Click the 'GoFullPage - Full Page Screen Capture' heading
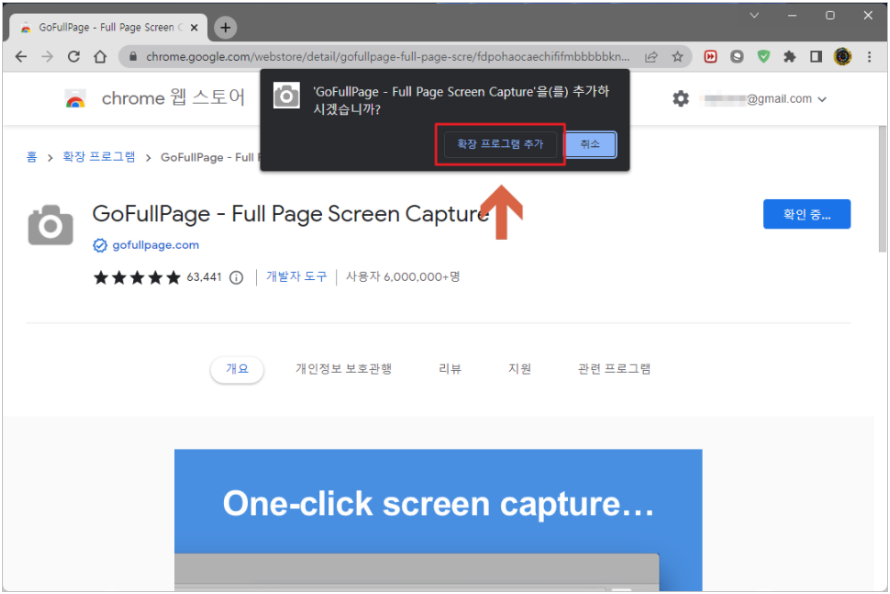890x594 pixels. tap(291, 214)
